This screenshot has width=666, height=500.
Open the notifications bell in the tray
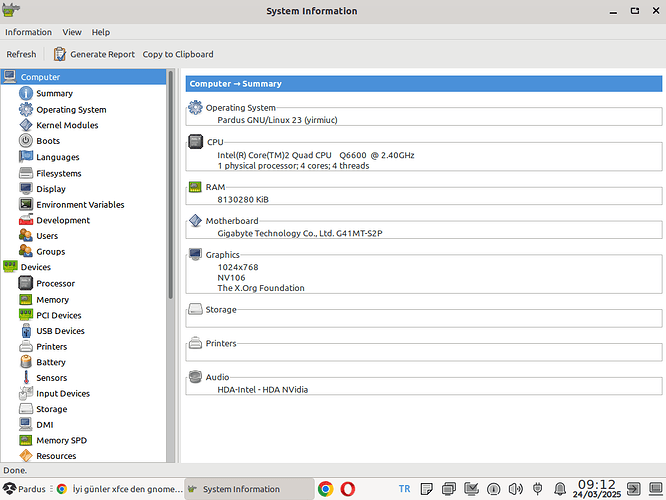click(560, 489)
